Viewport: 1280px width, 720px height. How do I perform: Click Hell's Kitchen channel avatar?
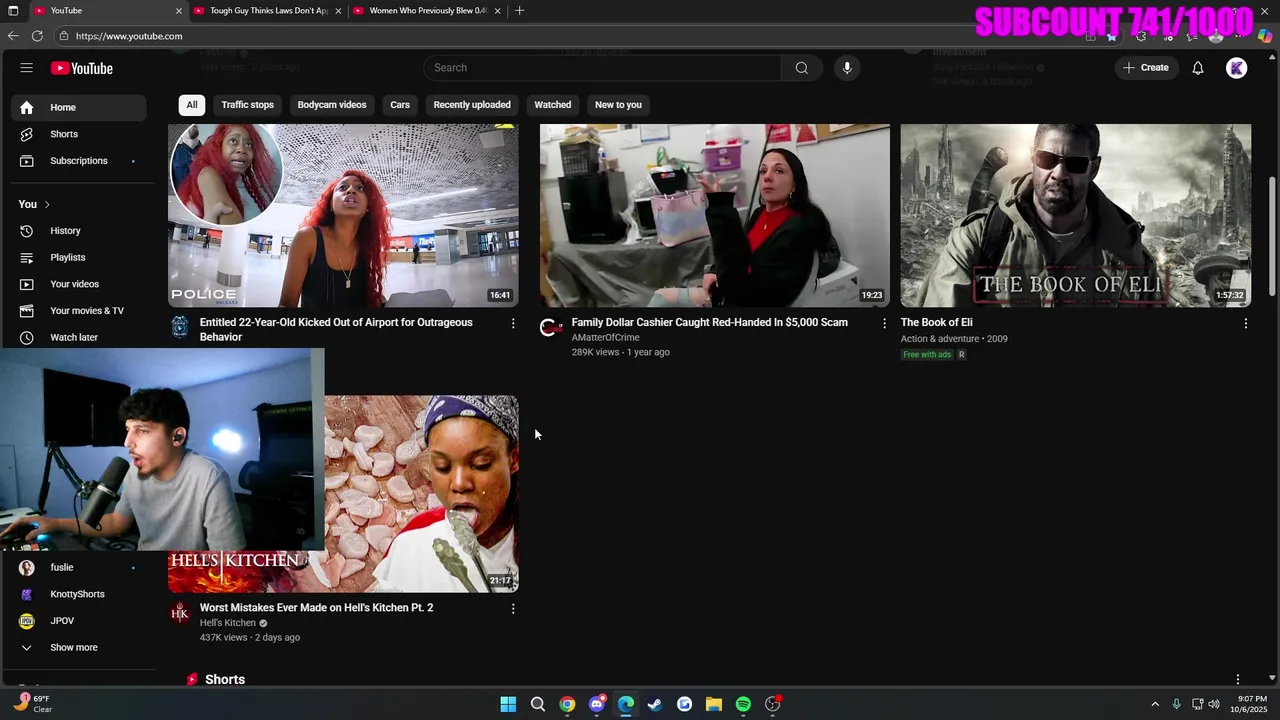(x=179, y=613)
